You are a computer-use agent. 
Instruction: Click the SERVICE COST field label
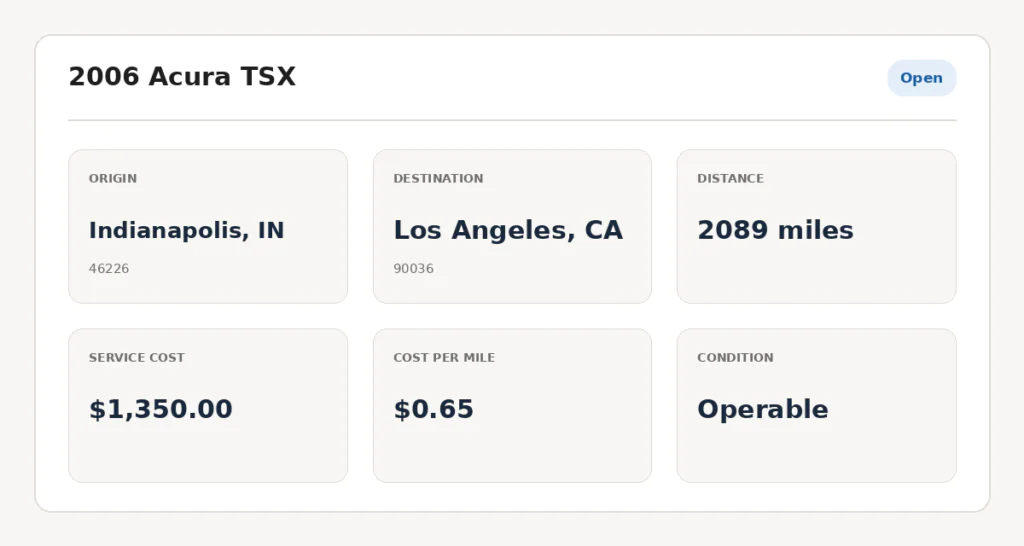click(136, 357)
